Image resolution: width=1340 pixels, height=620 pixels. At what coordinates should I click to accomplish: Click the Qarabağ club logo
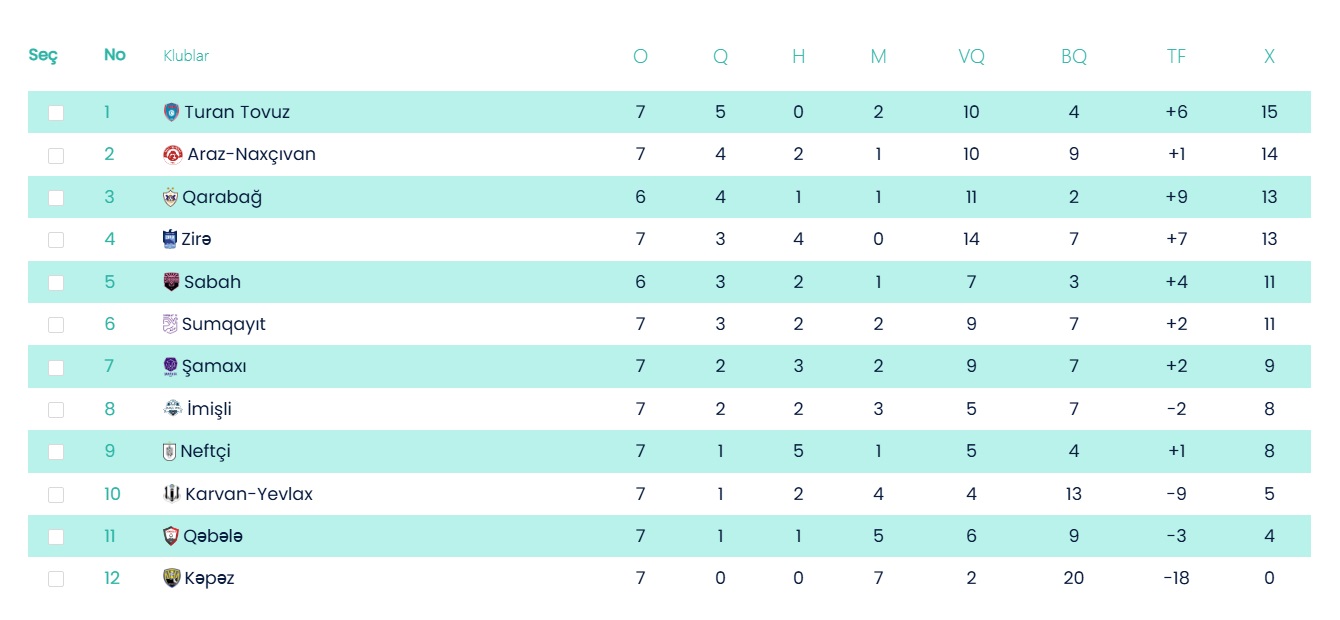170,197
